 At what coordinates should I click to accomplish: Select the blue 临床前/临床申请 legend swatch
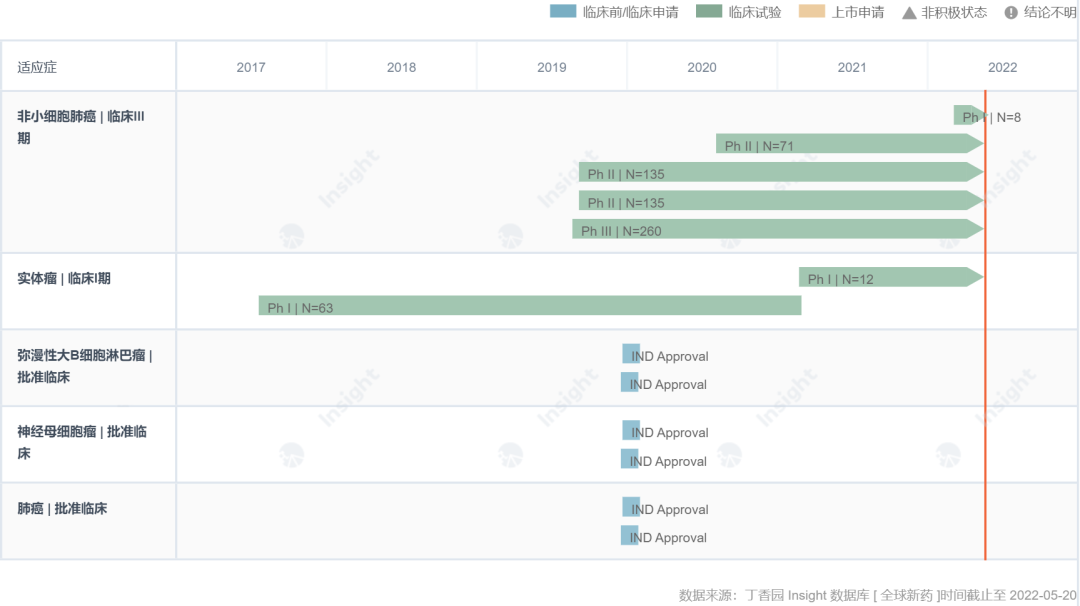(x=563, y=12)
